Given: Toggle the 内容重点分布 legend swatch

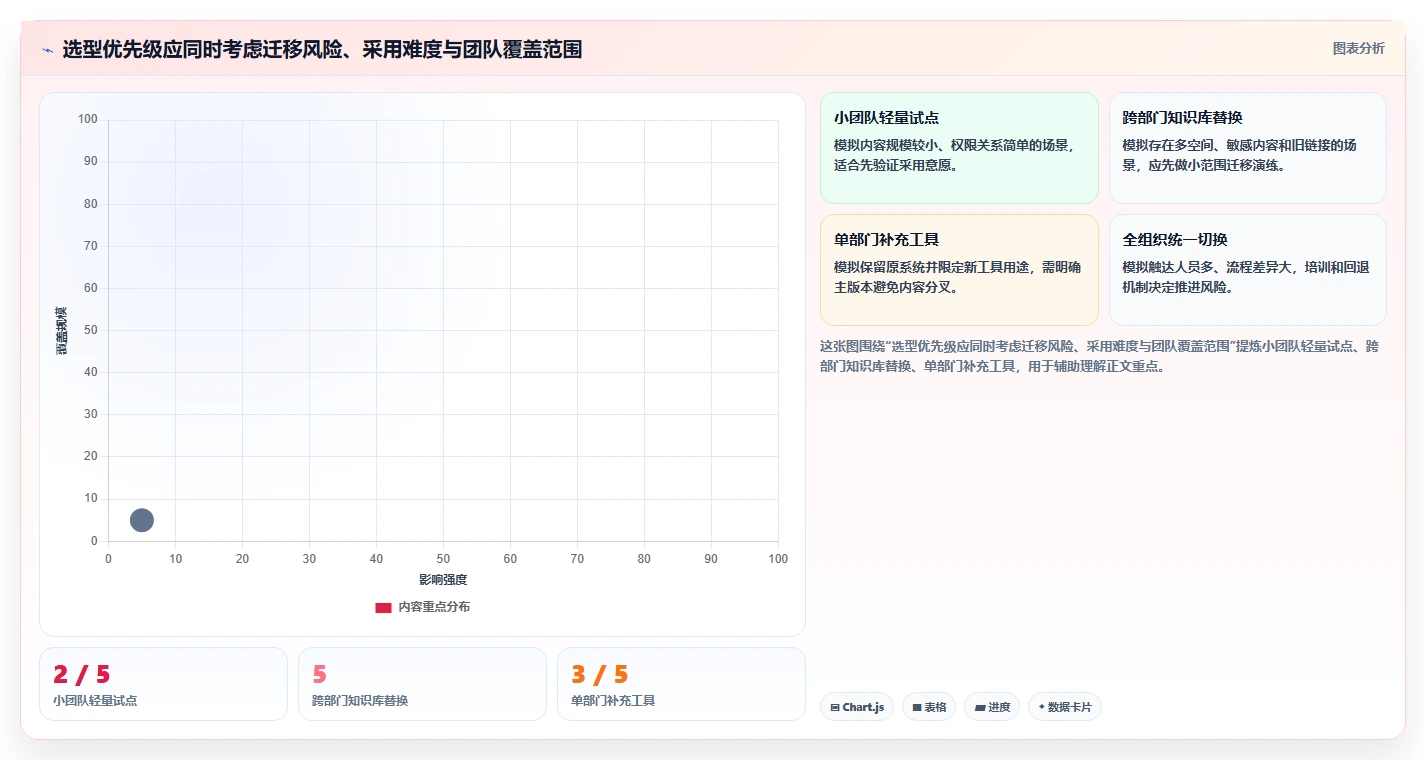Looking at the screenshot, I should coord(383,608).
